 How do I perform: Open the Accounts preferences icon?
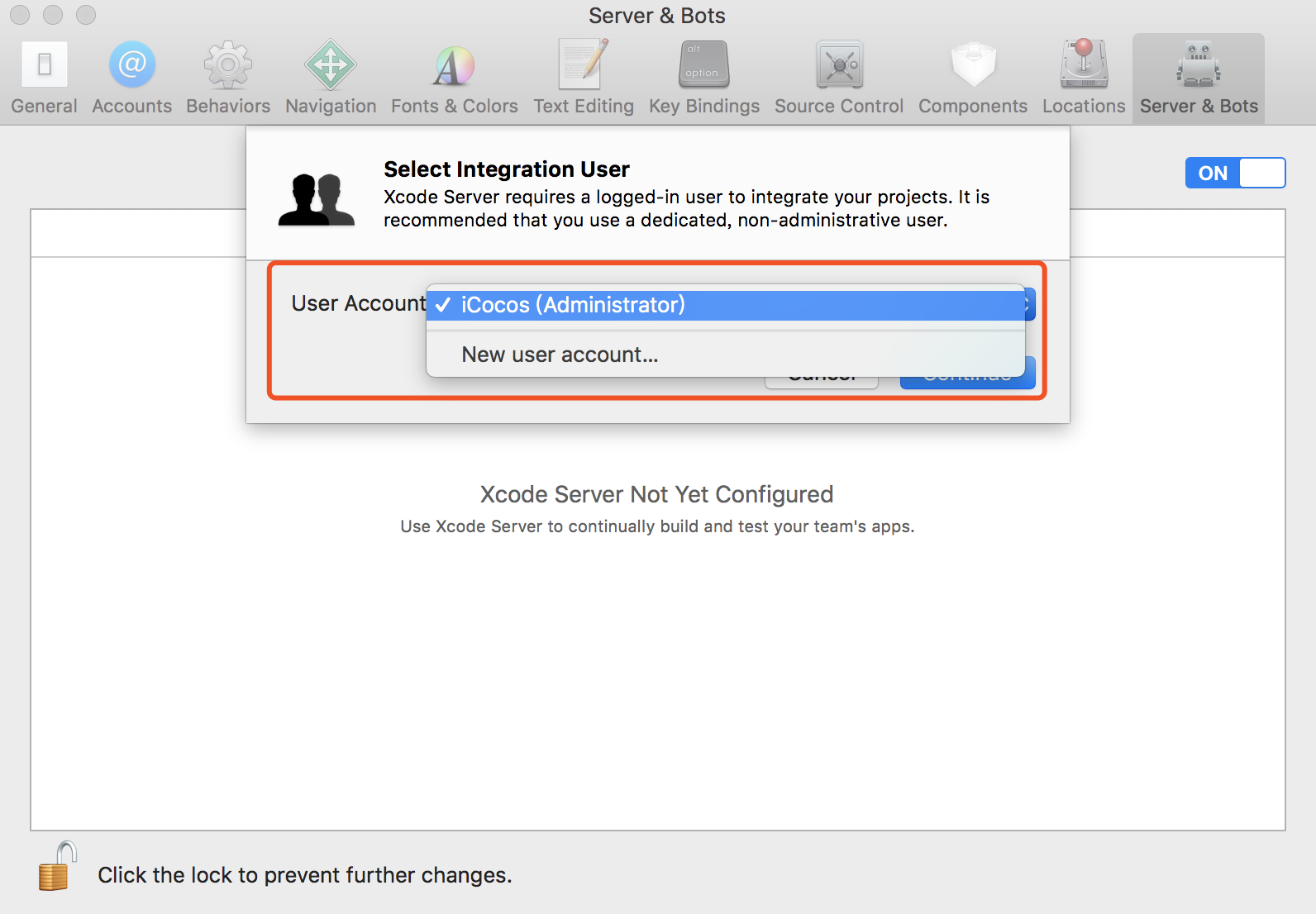click(132, 64)
